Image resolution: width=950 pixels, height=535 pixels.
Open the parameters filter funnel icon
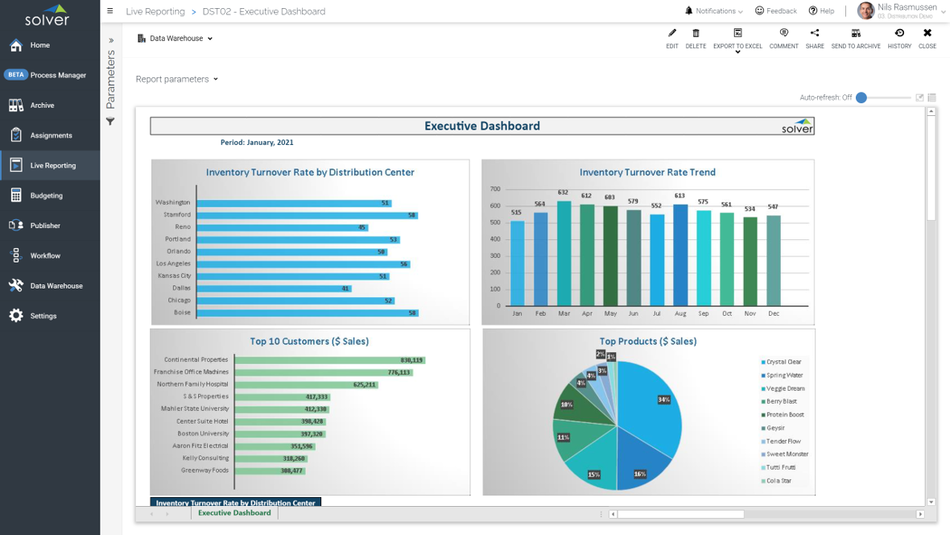pyautogui.click(x=111, y=122)
